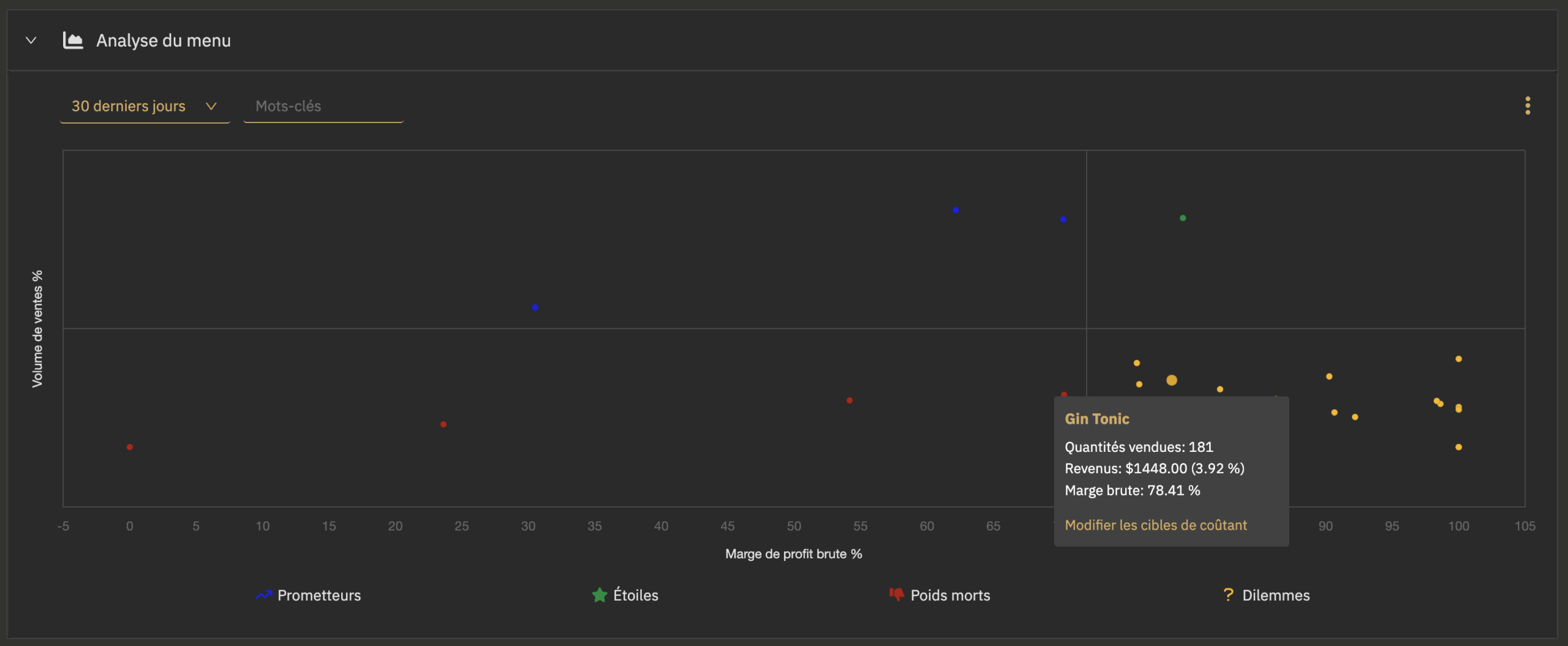Toggle the Prometteurs legend label

pos(318,595)
